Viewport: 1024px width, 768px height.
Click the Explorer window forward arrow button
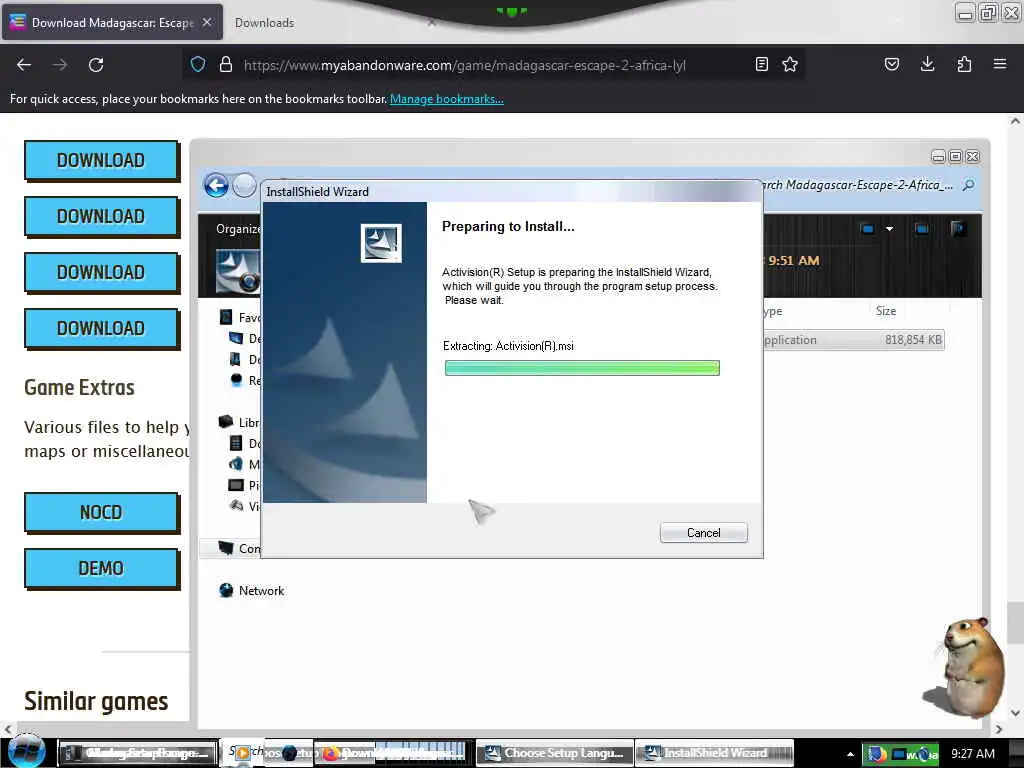pos(244,185)
